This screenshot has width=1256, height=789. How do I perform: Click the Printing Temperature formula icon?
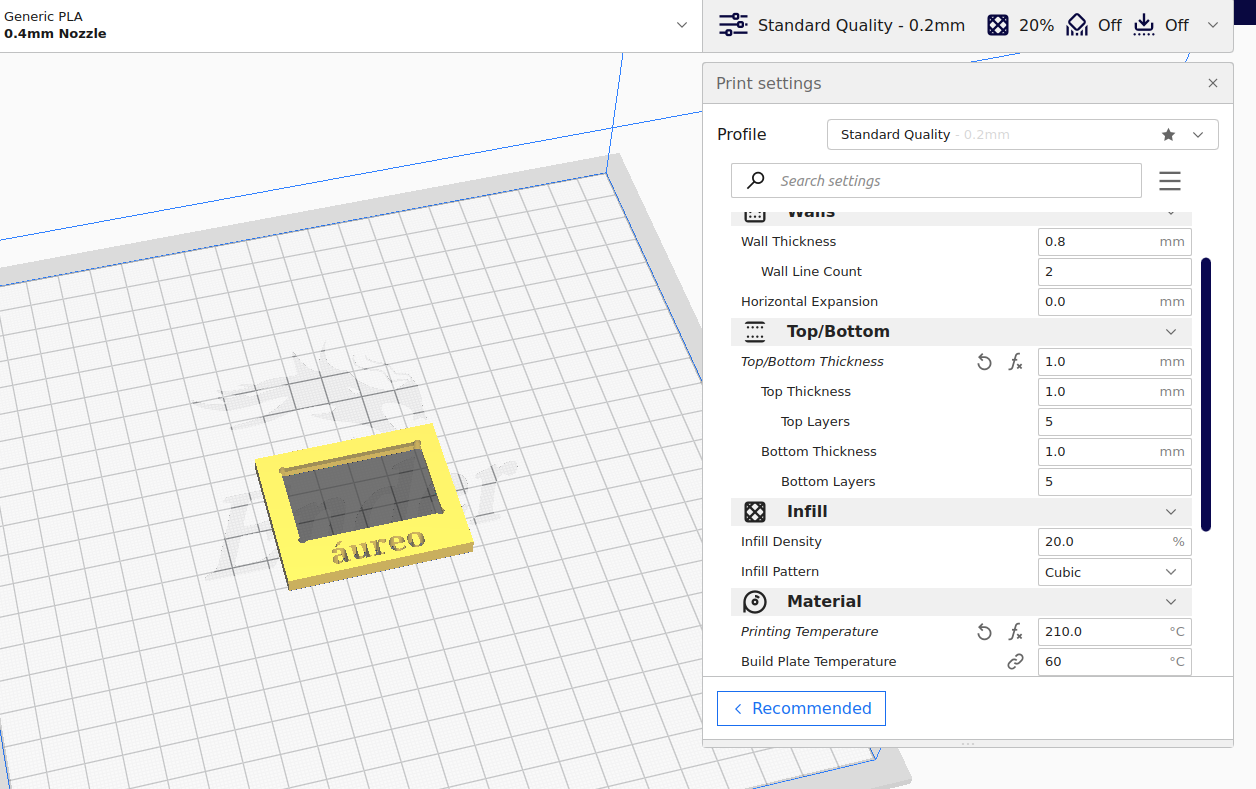pyautogui.click(x=1015, y=632)
